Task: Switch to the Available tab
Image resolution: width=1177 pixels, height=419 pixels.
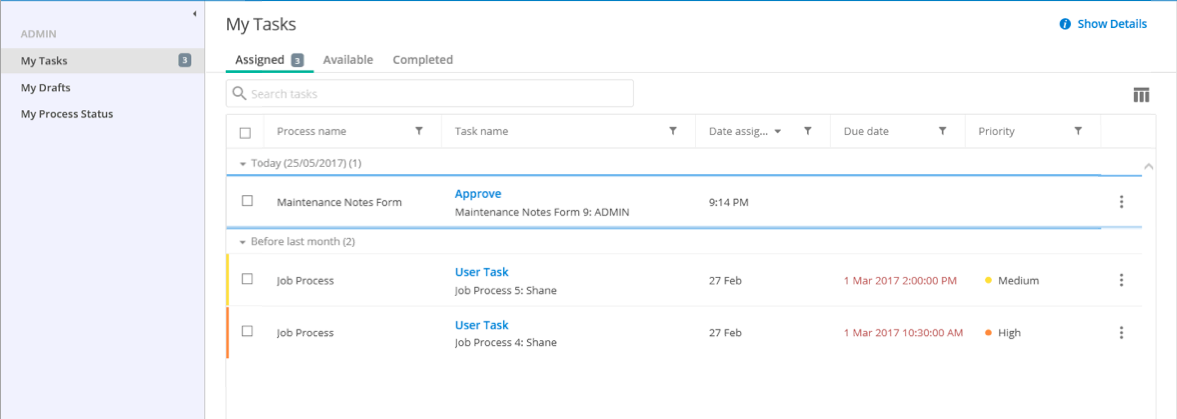Action: tap(348, 60)
